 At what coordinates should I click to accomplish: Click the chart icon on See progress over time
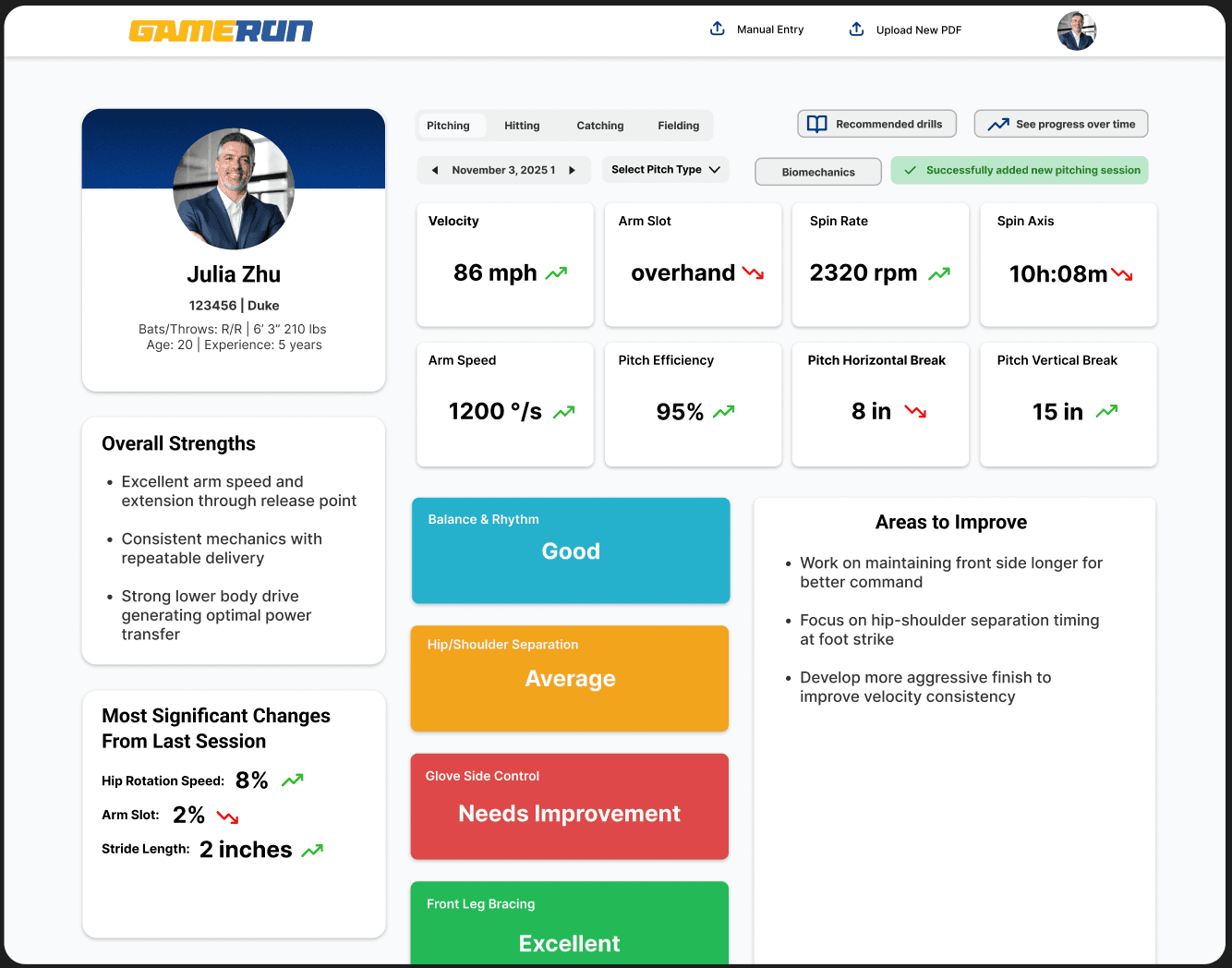pyautogui.click(x=998, y=123)
